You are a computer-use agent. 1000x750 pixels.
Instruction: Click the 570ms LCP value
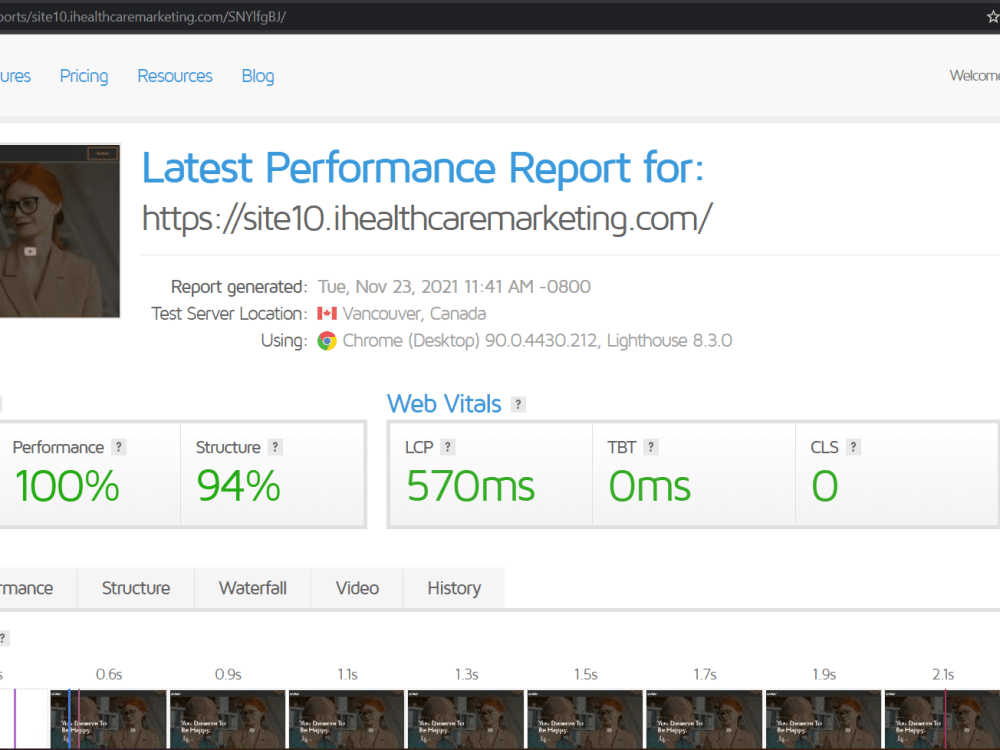(471, 486)
